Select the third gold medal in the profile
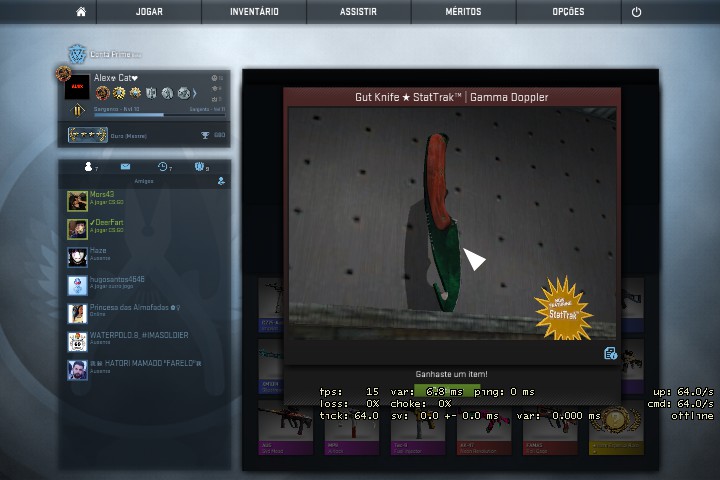 click(x=135, y=93)
